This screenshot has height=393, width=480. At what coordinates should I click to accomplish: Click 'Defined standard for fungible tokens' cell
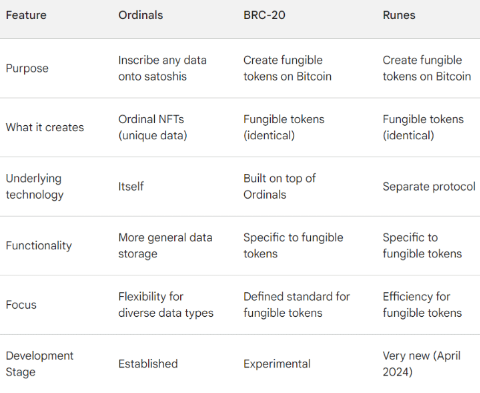pos(297,305)
